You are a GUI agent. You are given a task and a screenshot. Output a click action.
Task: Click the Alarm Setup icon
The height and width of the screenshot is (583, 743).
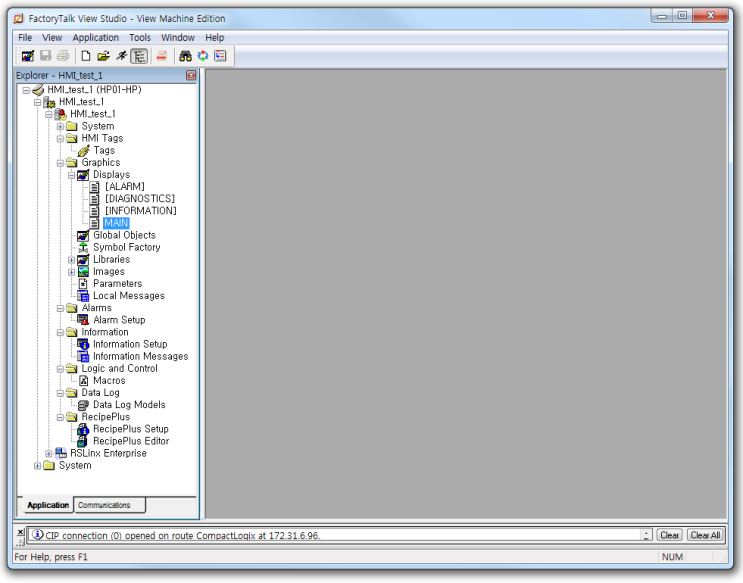(83, 320)
